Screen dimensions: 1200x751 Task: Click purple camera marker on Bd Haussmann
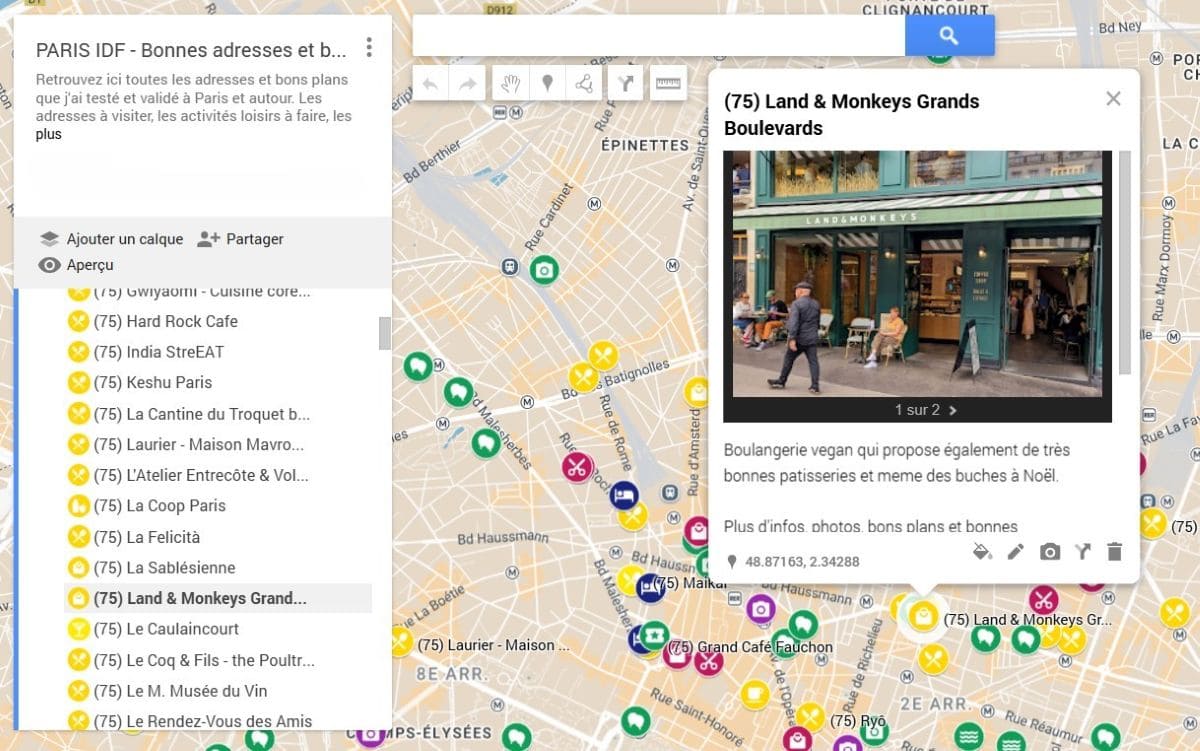[x=761, y=608]
